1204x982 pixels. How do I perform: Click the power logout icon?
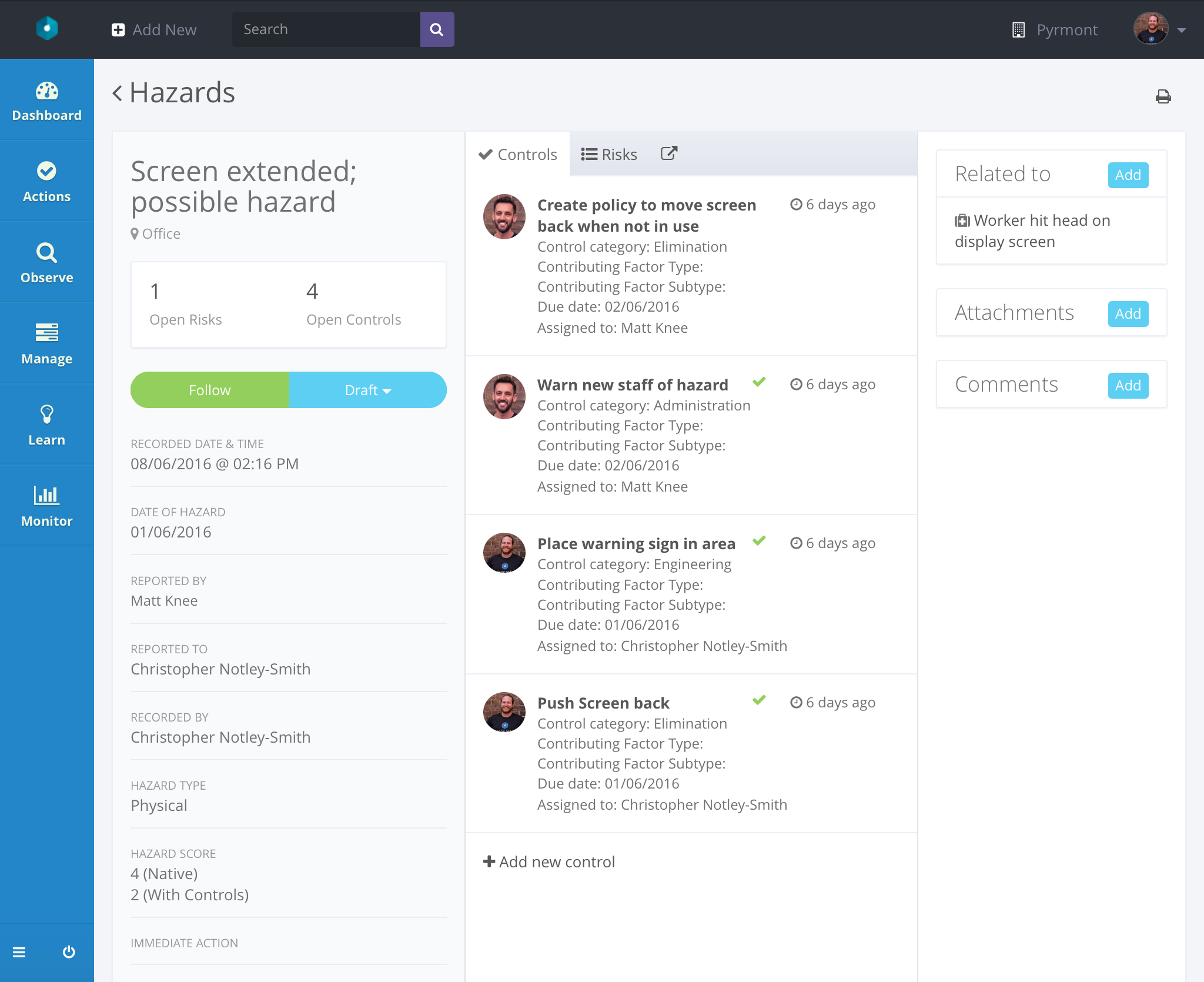69,951
